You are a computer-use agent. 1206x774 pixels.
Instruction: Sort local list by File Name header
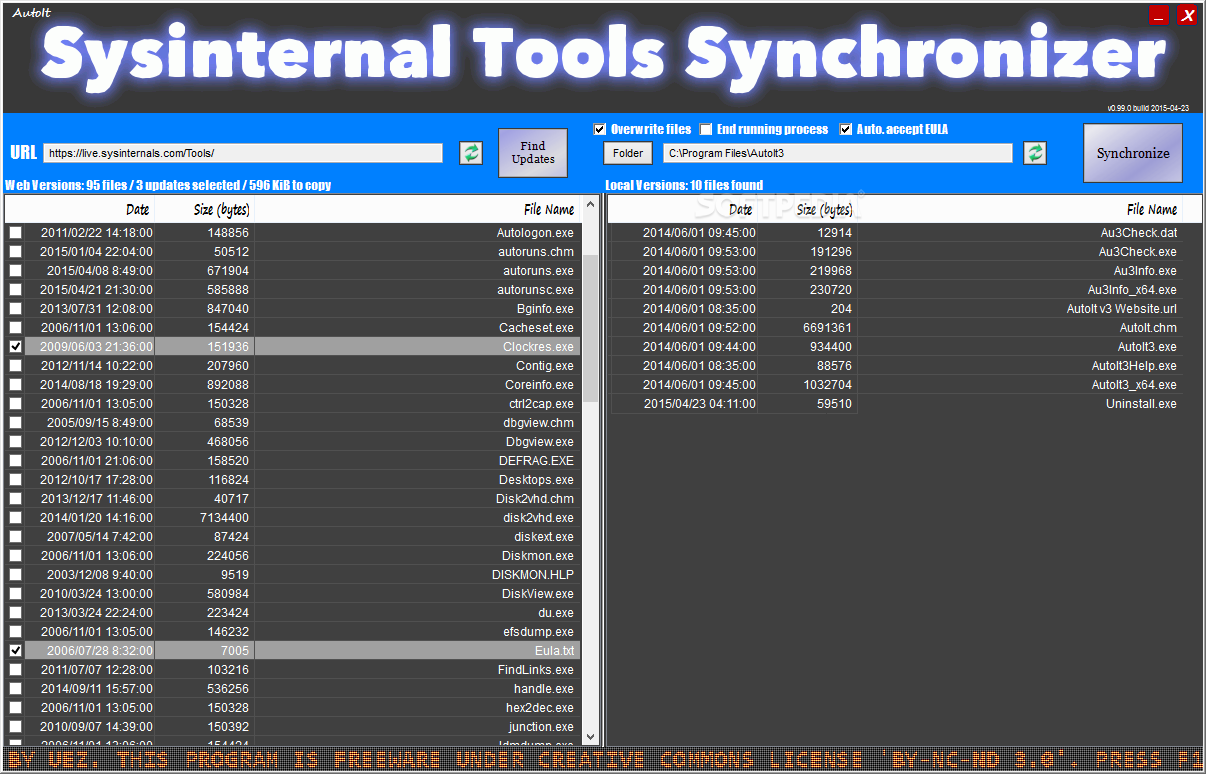point(1020,209)
